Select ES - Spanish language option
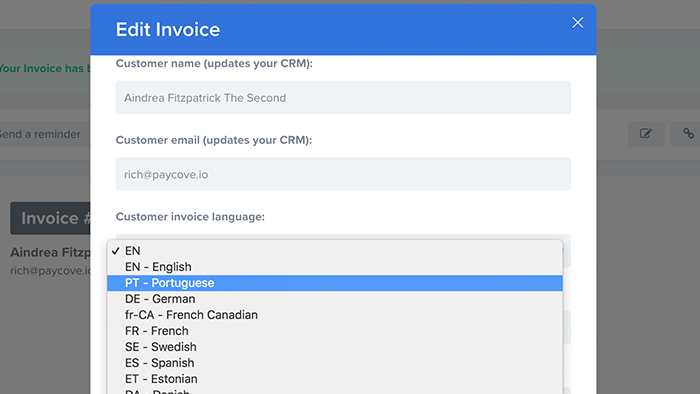Screen dimensions: 700x394 click(335, 363)
